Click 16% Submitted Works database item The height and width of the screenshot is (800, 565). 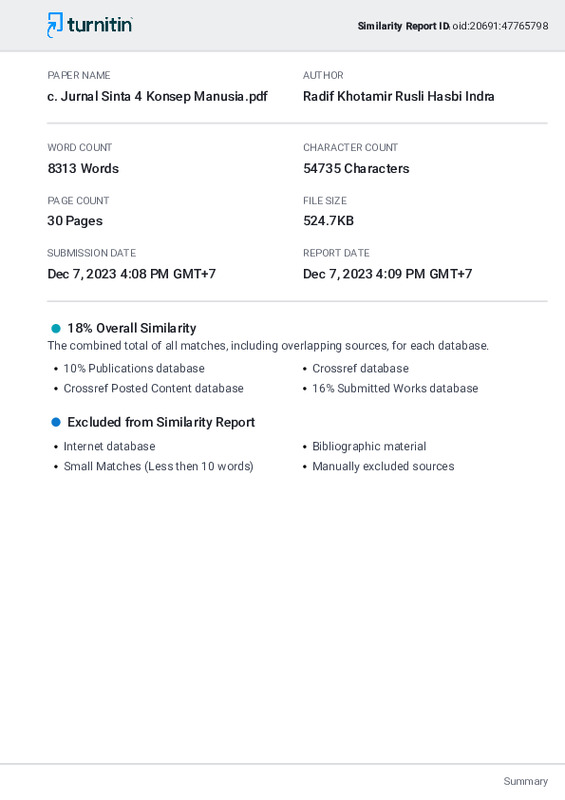pyautogui.click(x=395, y=388)
